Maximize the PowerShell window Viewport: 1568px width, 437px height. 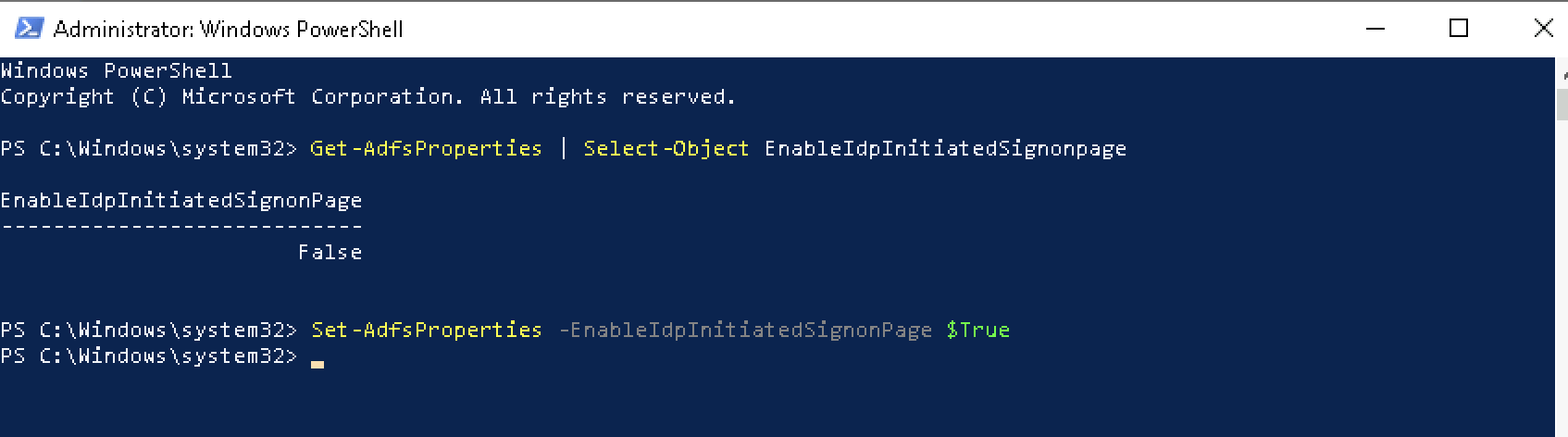[1459, 29]
